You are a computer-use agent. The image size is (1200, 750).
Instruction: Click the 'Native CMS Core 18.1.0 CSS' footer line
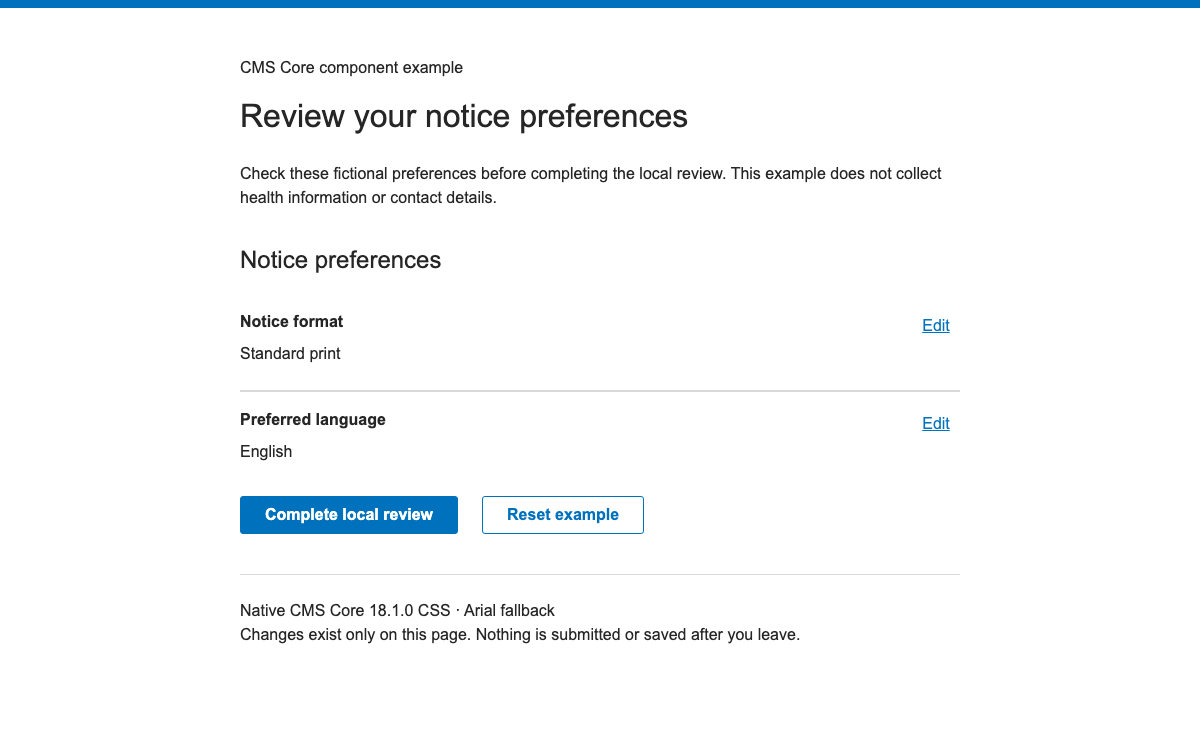pyautogui.click(x=397, y=610)
